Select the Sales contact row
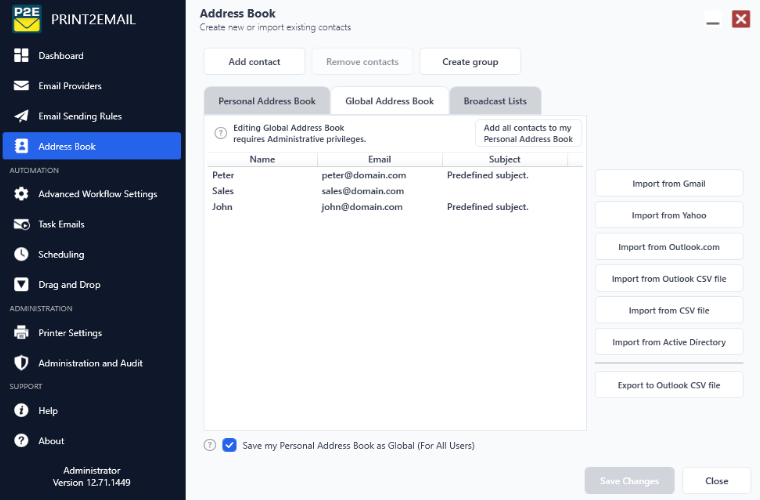 [395, 191]
